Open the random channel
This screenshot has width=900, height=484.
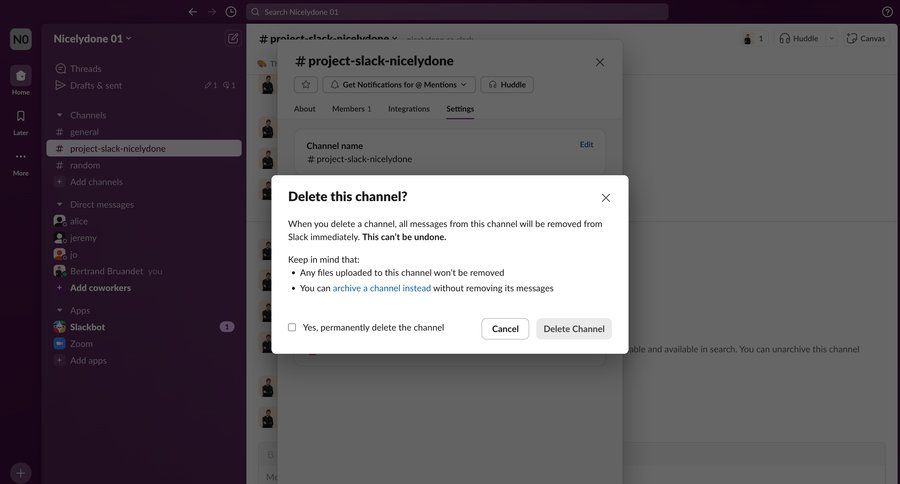85,165
